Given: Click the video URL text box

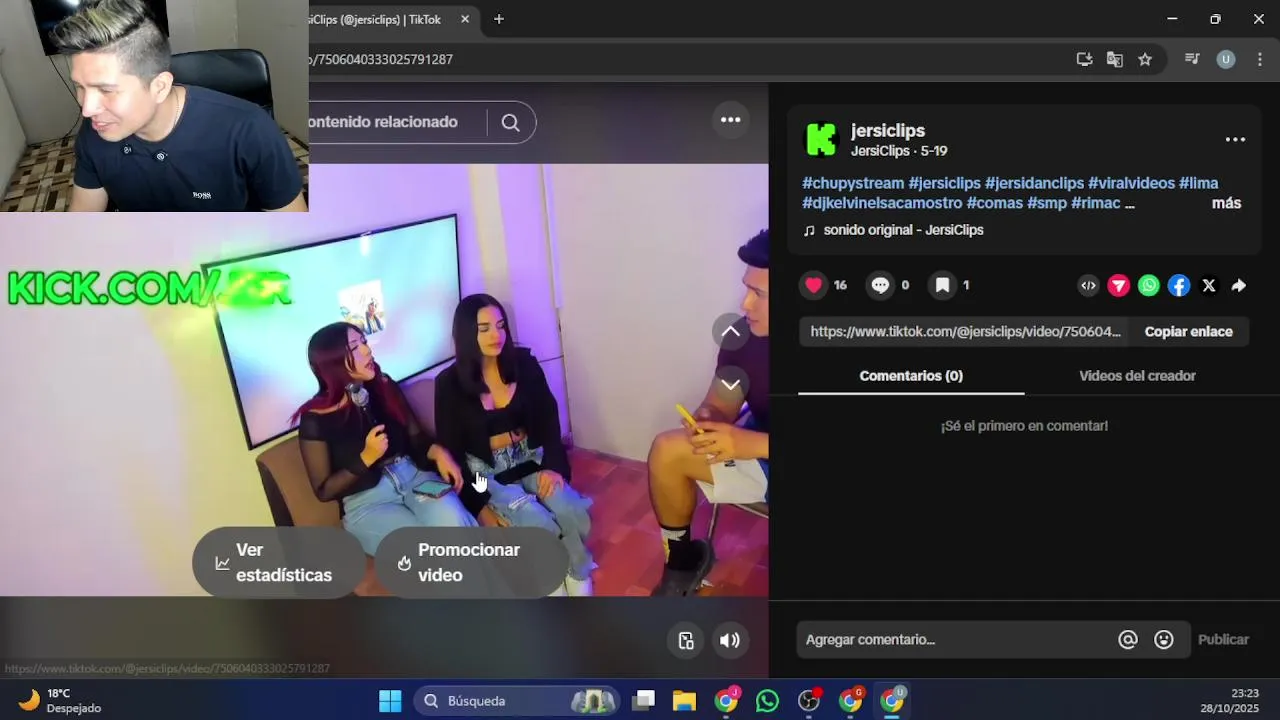Looking at the screenshot, I should 965,332.
